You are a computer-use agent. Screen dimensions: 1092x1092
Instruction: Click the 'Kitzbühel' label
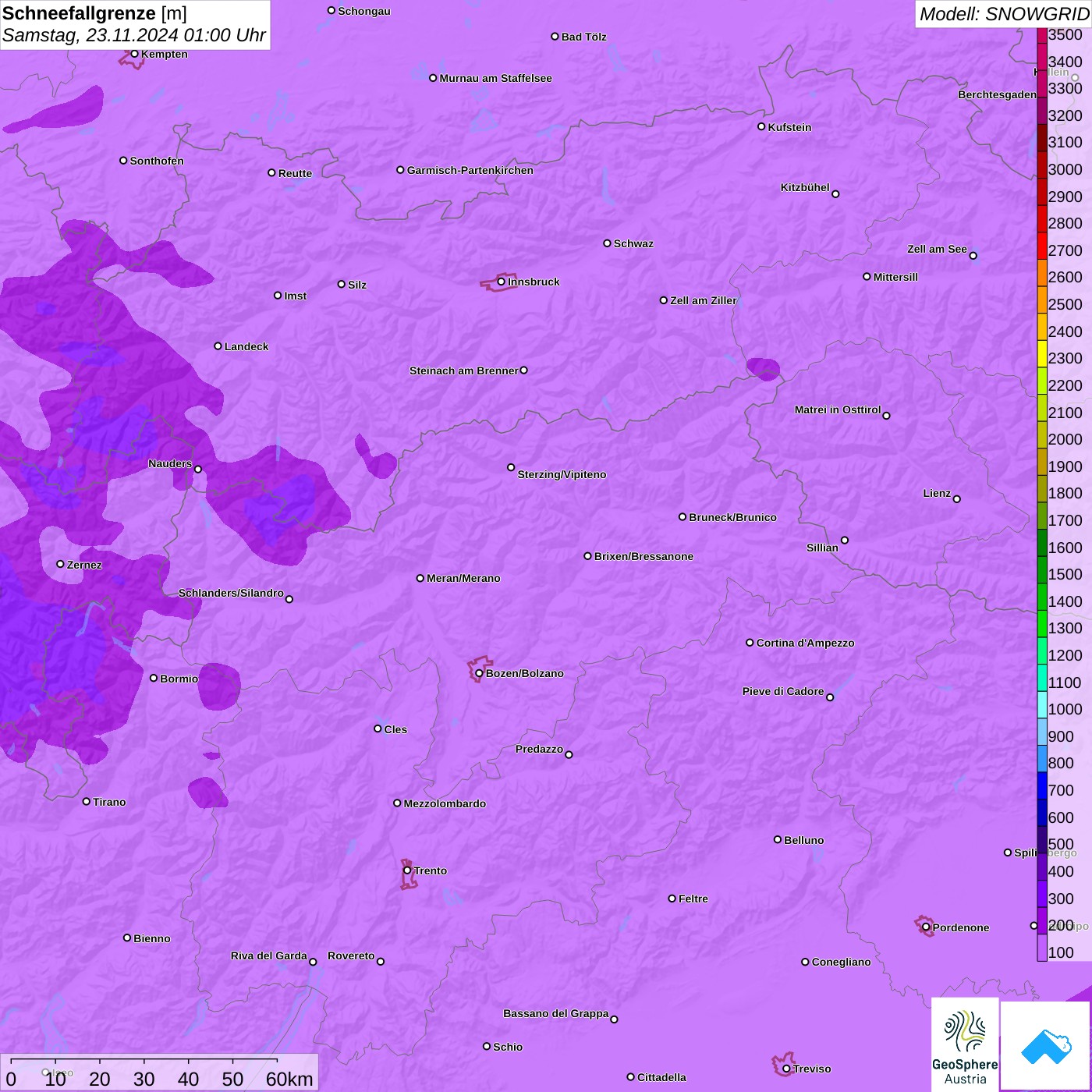[x=805, y=187]
